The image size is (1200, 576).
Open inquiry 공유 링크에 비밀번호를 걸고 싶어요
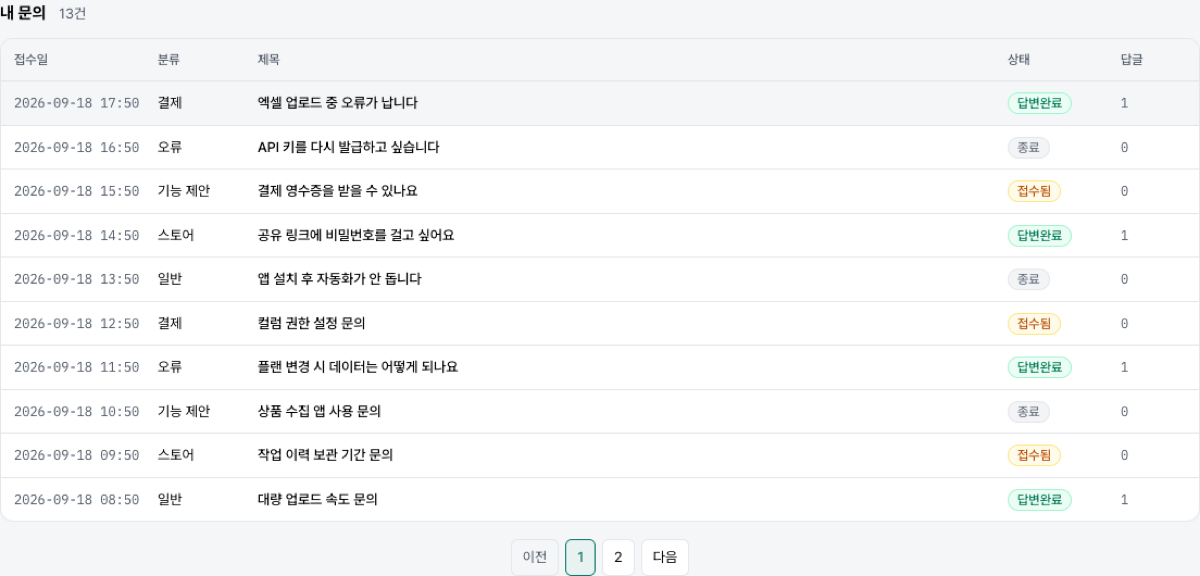click(356, 235)
